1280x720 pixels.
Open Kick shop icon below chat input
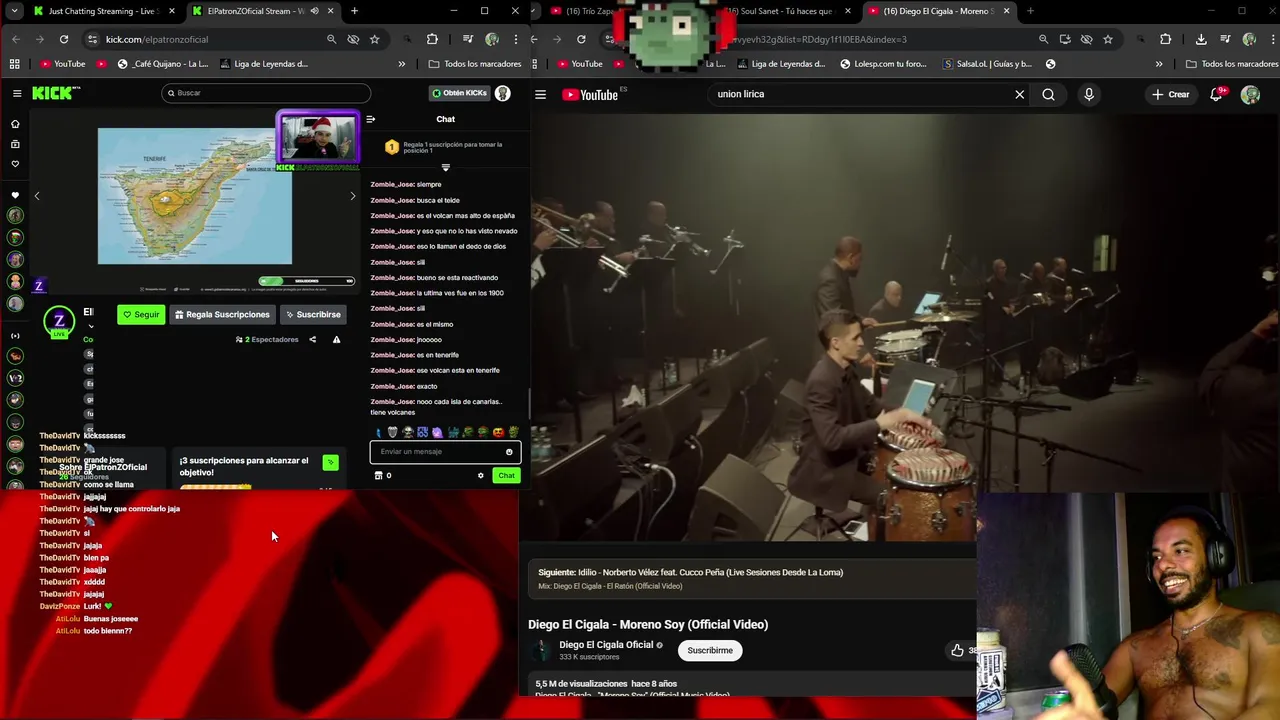click(378, 476)
